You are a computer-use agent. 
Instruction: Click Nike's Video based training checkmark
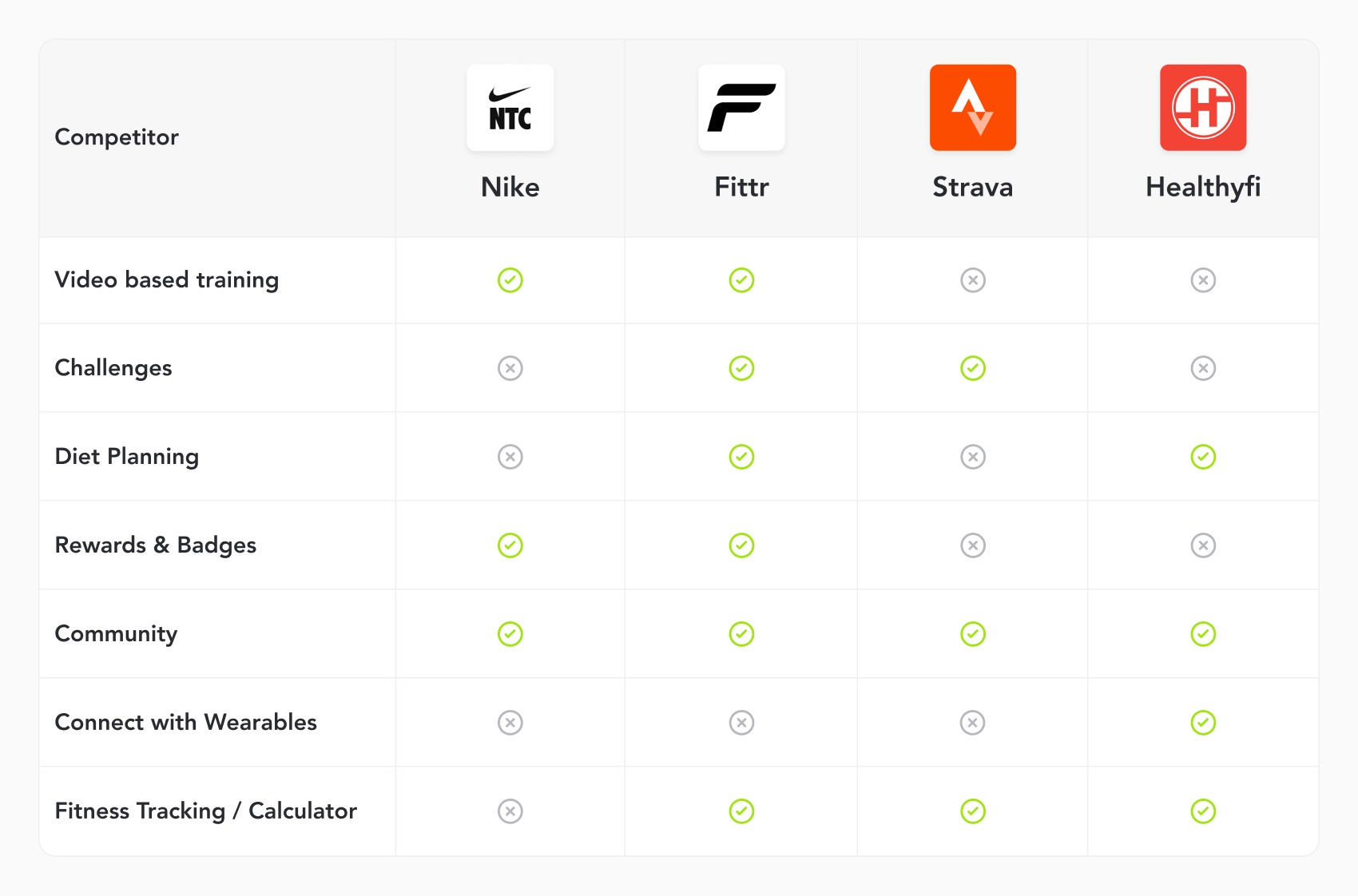pos(510,280)
